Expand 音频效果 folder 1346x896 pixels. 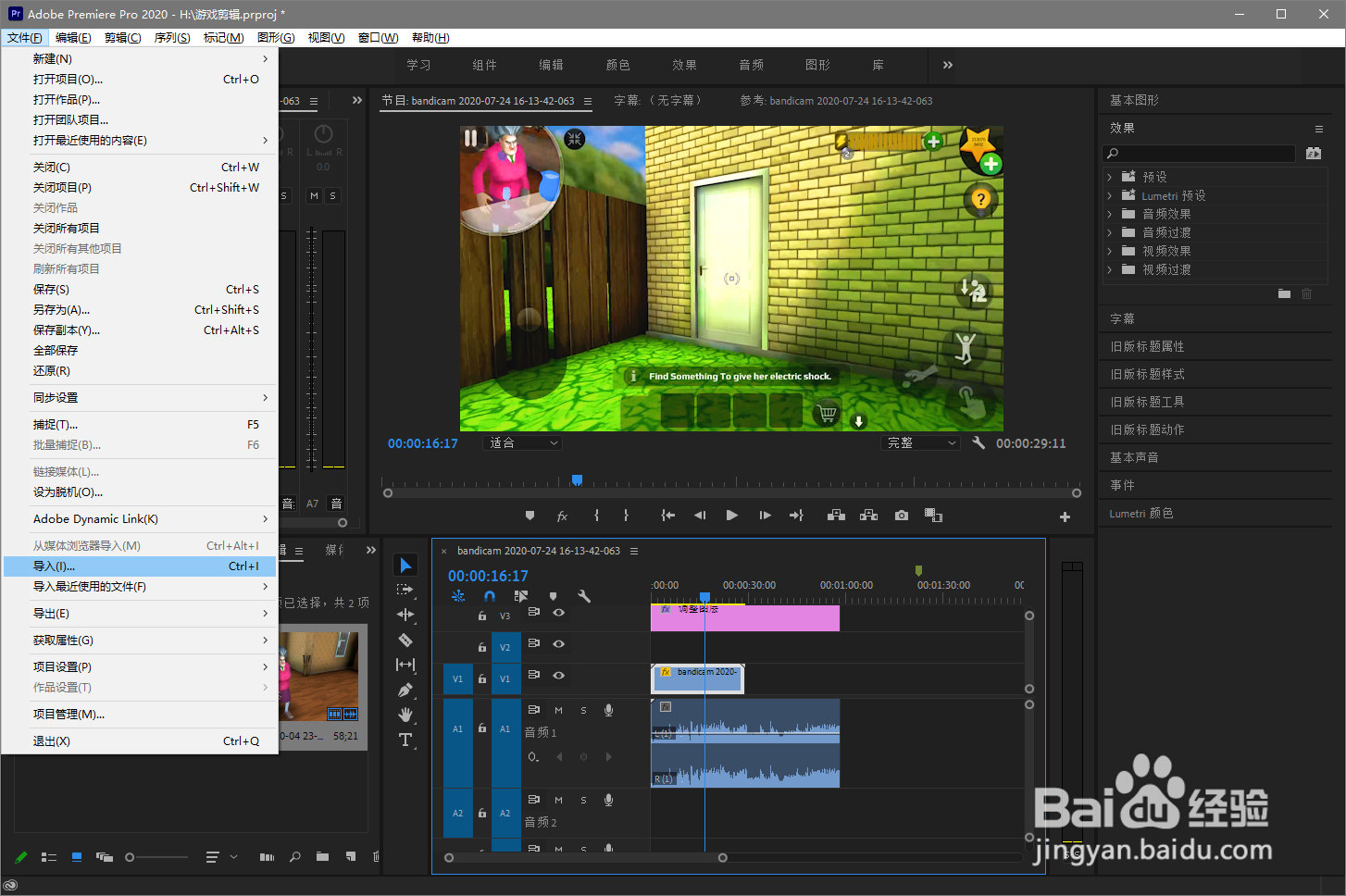(1109, 214)
